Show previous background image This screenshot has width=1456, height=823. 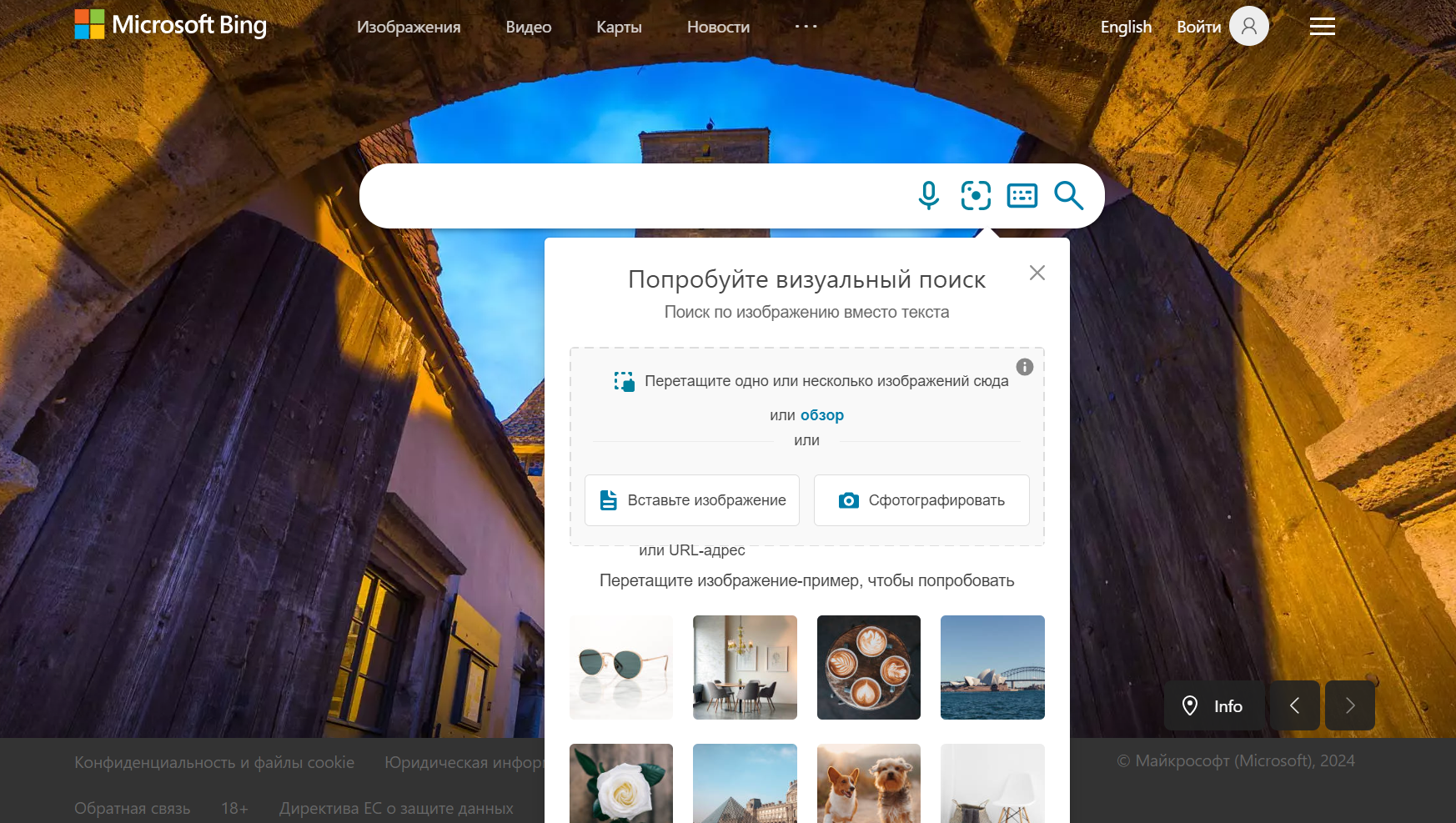[1294, 705]
